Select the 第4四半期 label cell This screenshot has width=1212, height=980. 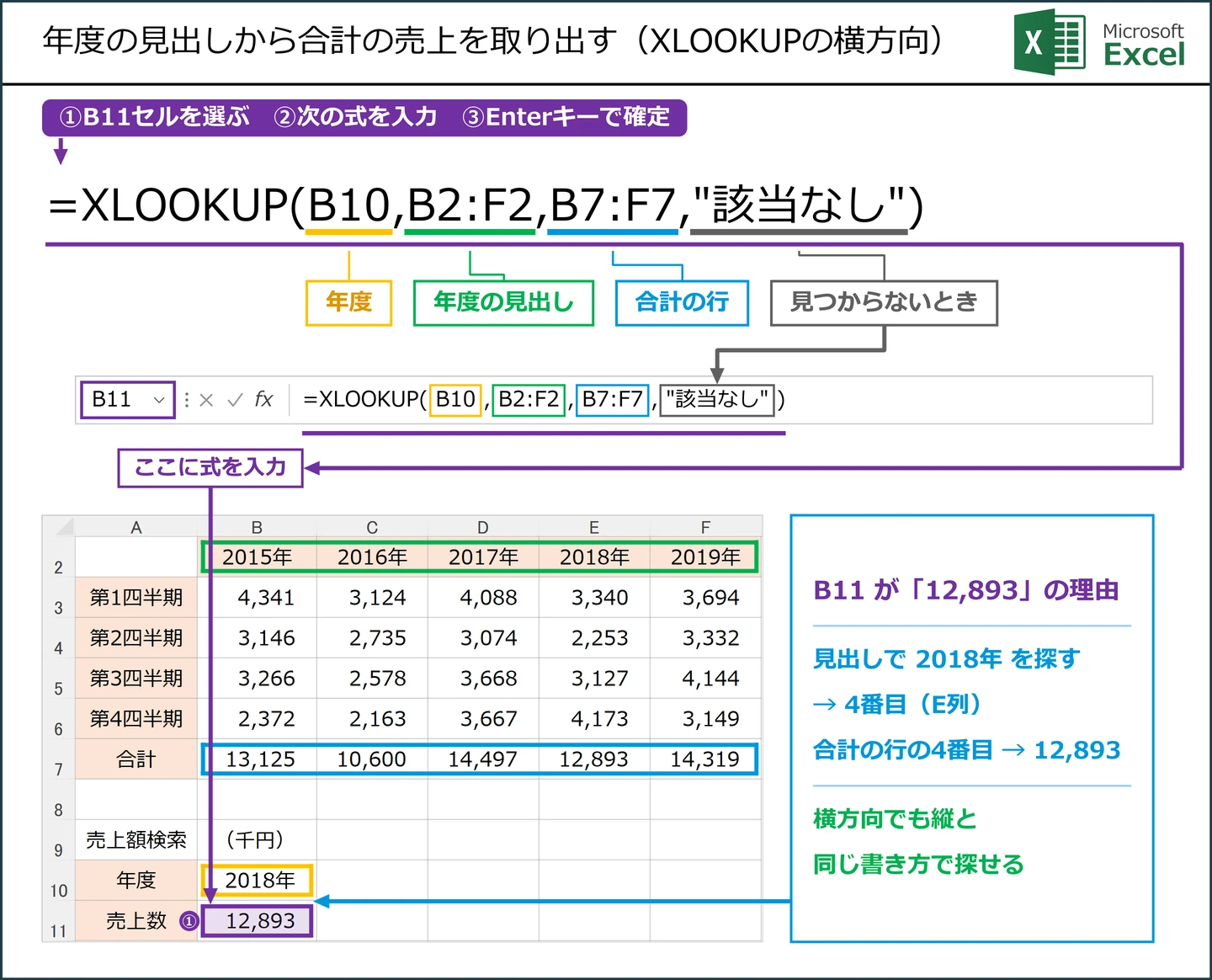(136, 719)
